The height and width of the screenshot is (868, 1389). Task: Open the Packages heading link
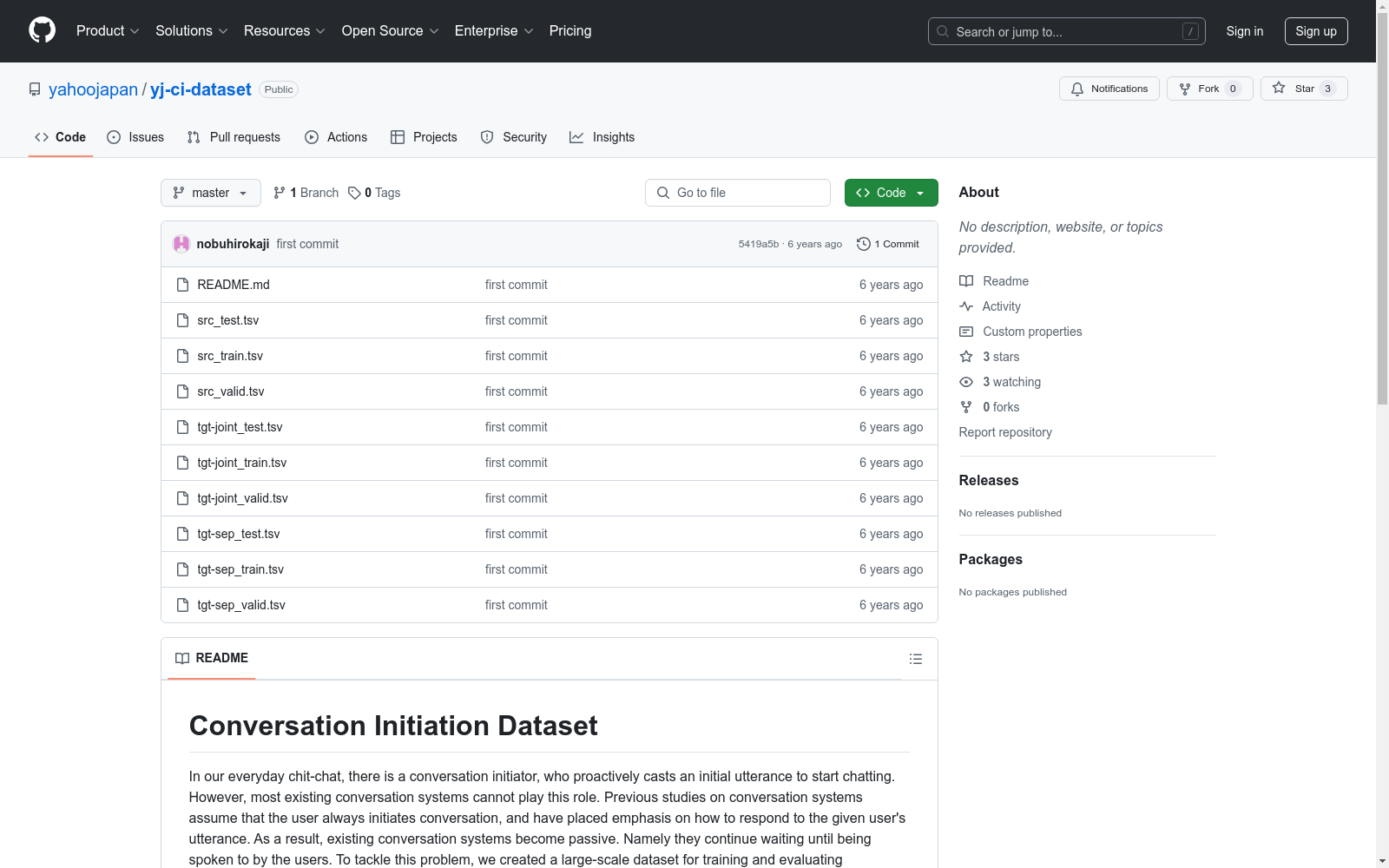pos(991,559)
